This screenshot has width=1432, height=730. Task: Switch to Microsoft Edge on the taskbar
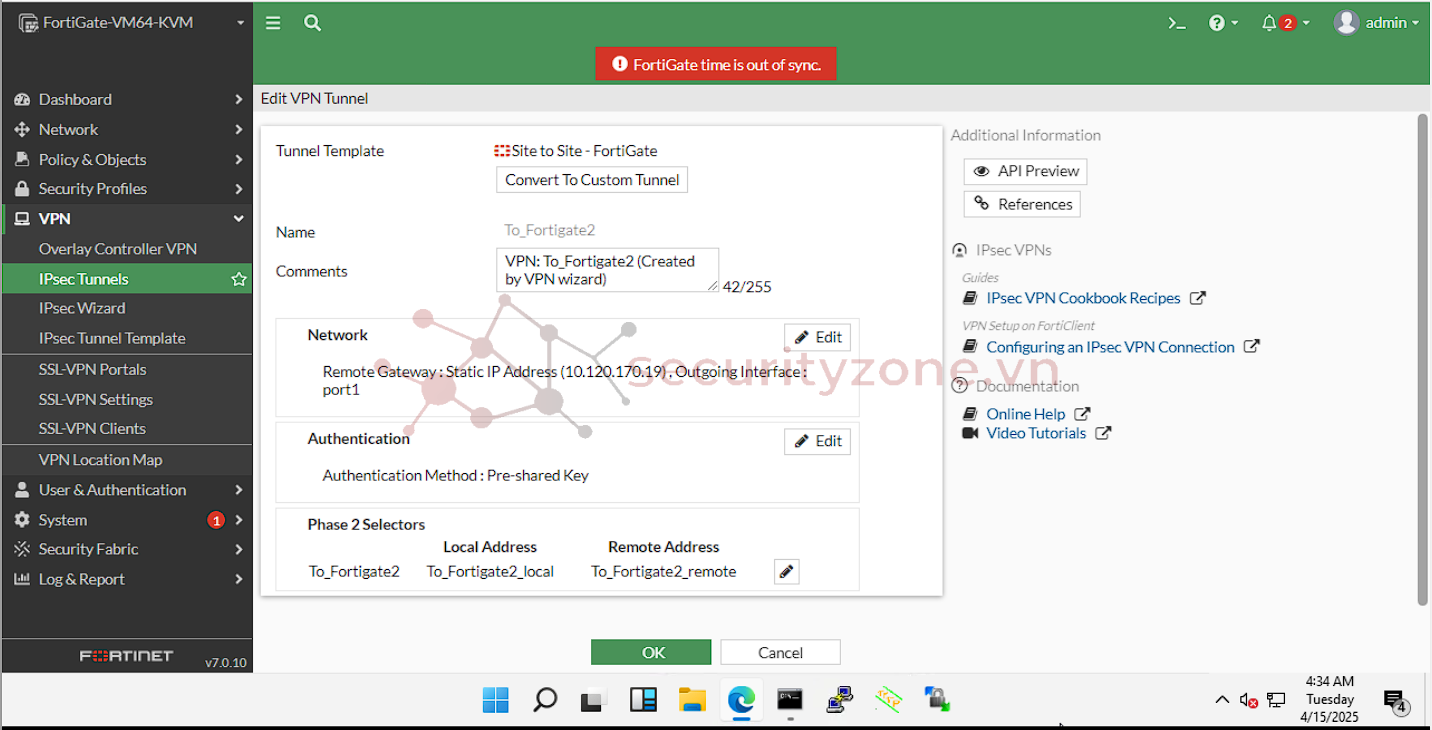tap(741, 700)
